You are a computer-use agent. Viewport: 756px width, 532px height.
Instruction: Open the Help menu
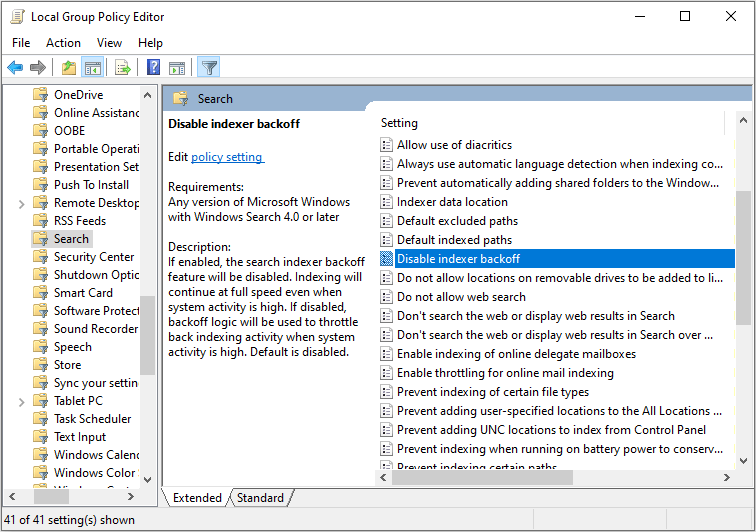(x=150, y=43)
